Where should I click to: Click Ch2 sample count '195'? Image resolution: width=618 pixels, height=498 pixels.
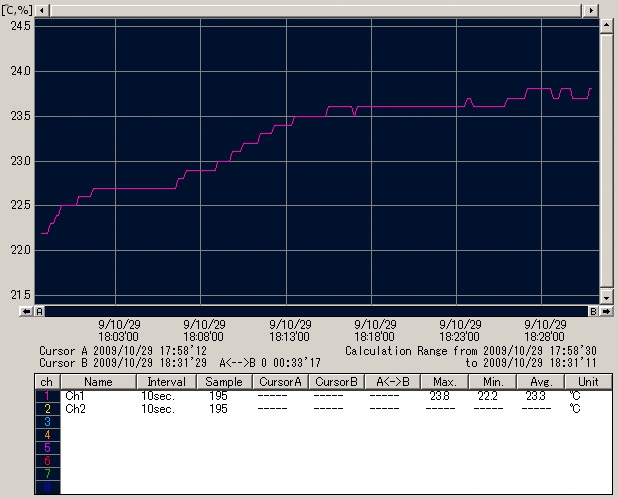click(218, 409)
